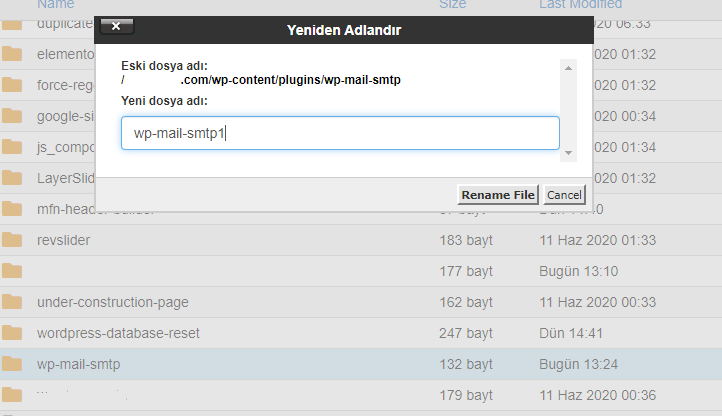Click the new file name input field
The image size is (722, 416).
[x=340, y=133]
